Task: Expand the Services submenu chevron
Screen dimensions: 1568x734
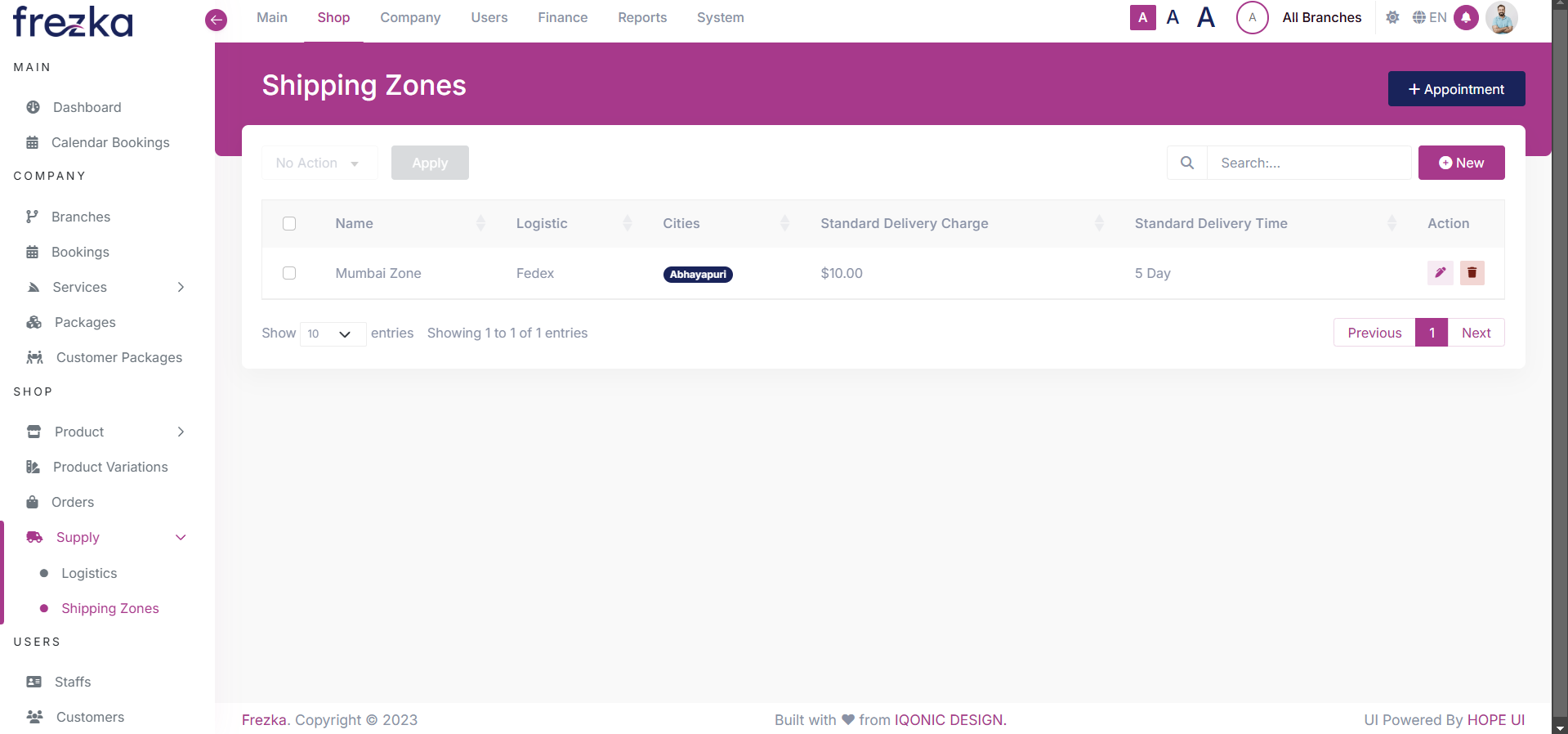Action: point(181,287)
